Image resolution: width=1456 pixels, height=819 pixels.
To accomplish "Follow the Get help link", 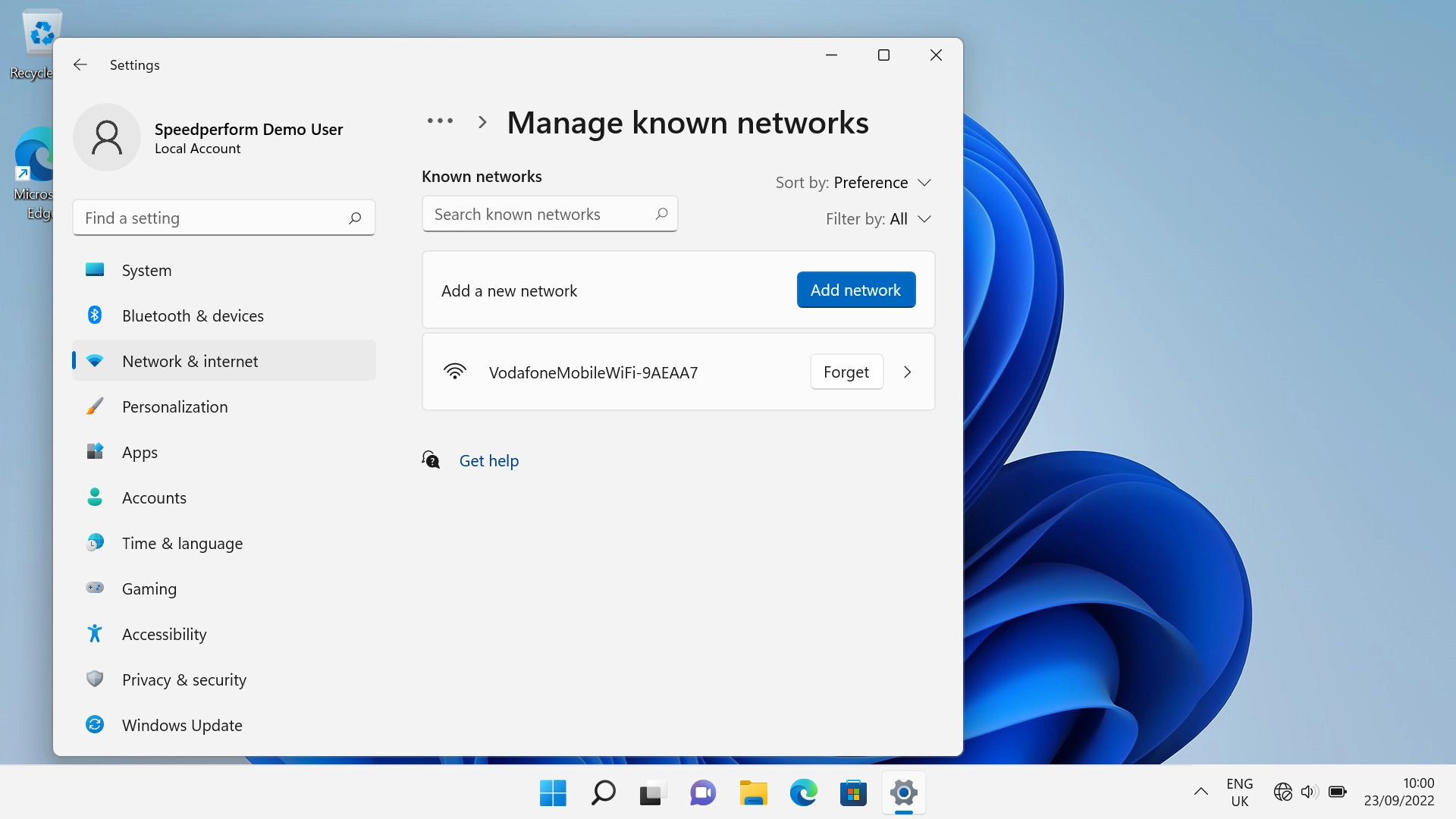I will [489, 460].
